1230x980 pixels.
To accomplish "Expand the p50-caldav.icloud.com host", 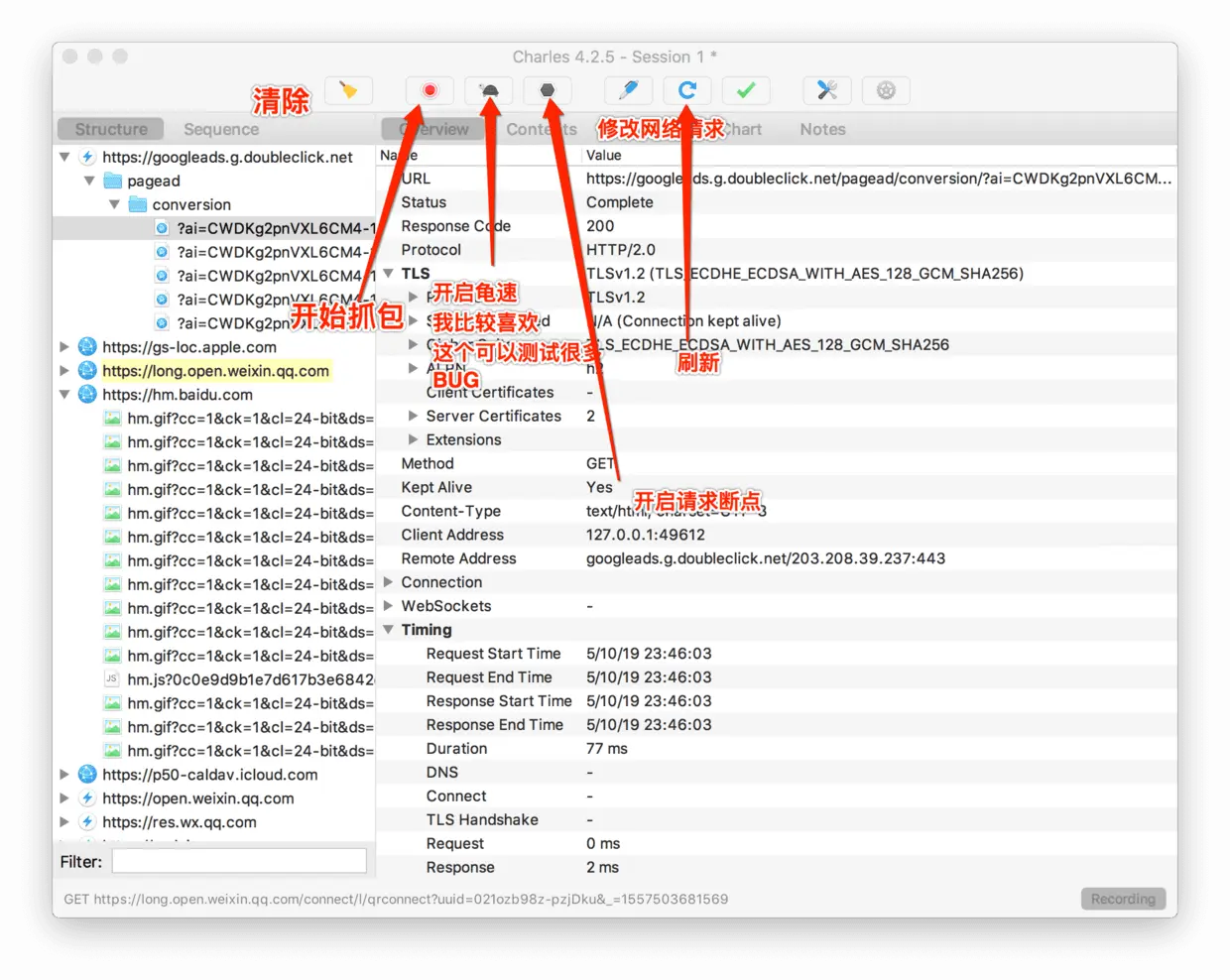I will 64,775.
